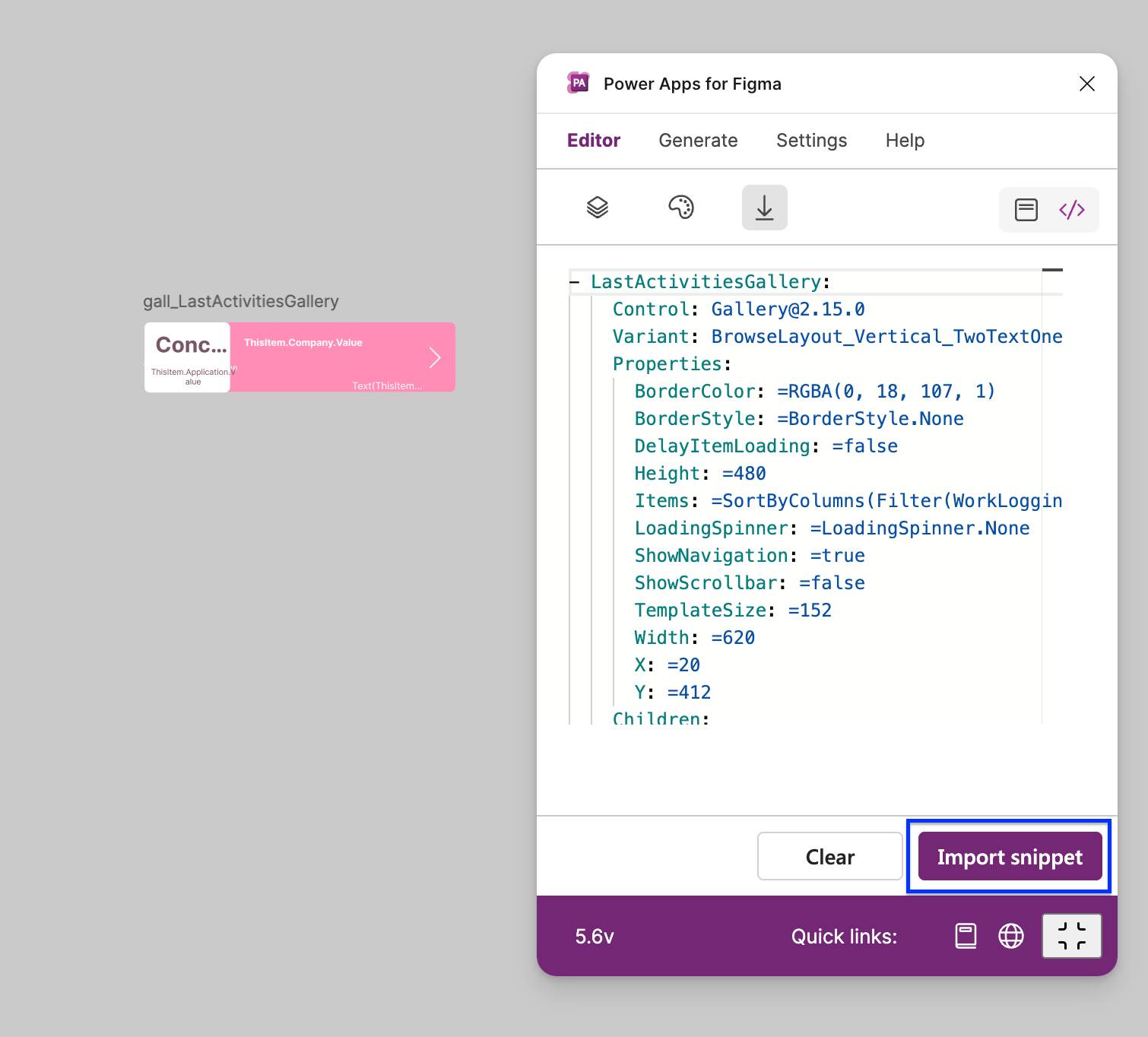The height and width of the screenshot is (1037, 1148).
Task: Open the Settings tab
Action: click(x=811, y=141)
